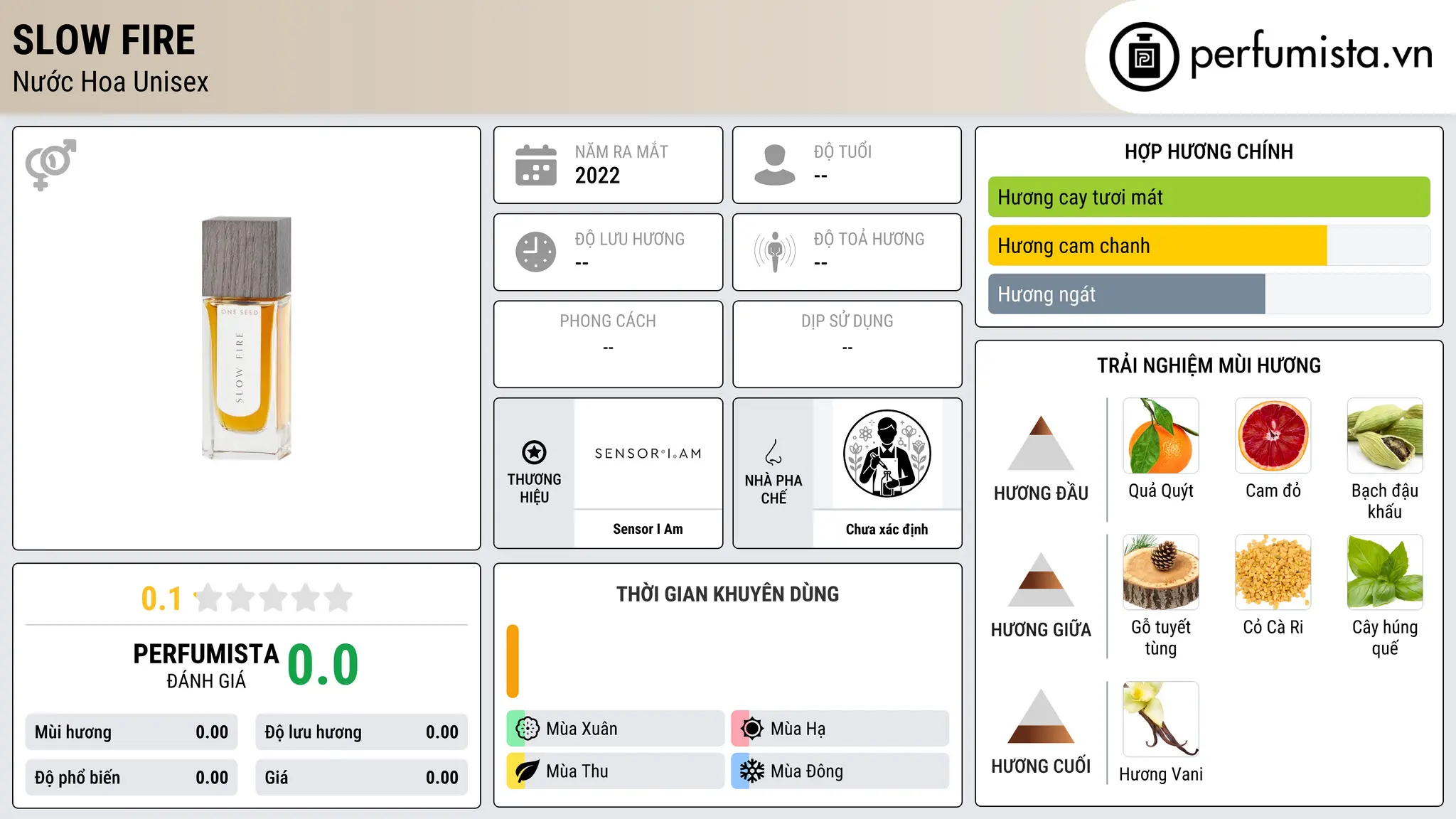This screenshot has height=819, width=1456.
Task: Select the Gỗ tuyết tùng note image
Action: 1161,572
